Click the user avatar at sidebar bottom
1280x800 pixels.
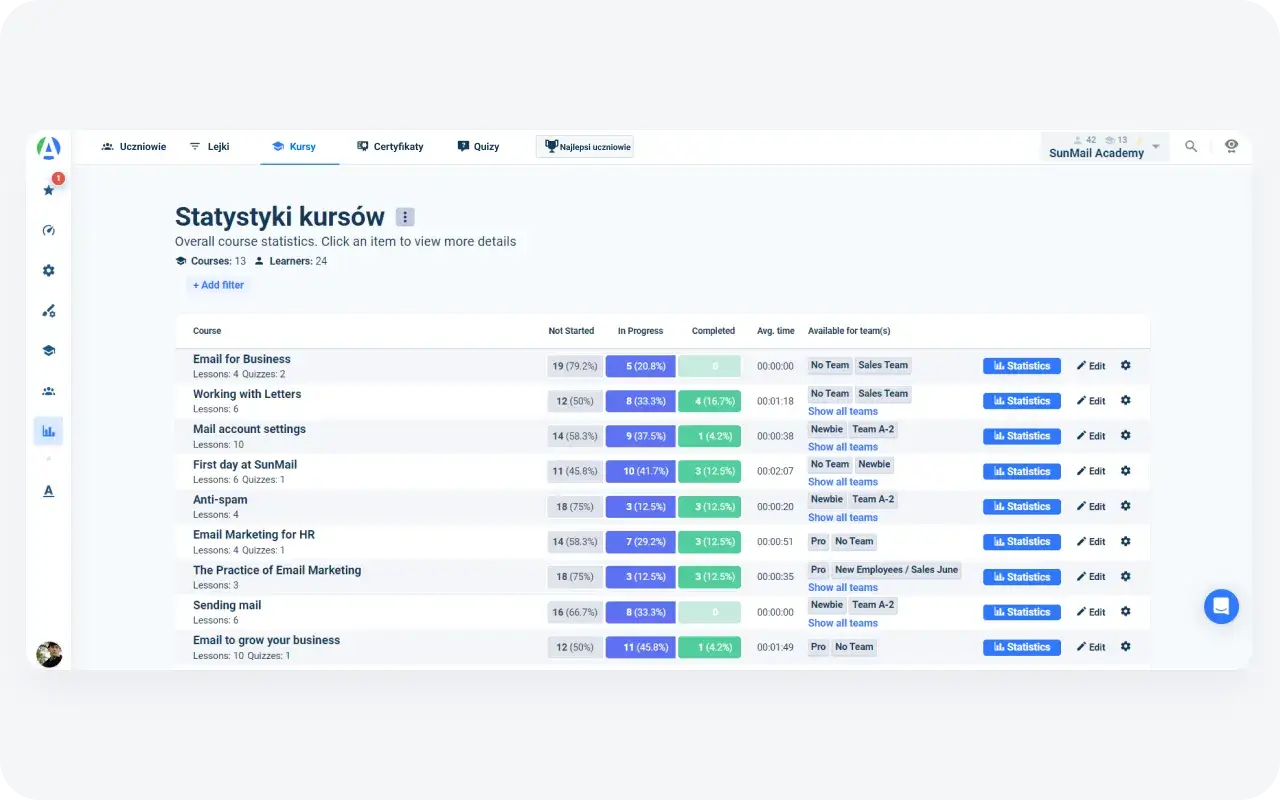pos(49,654)
